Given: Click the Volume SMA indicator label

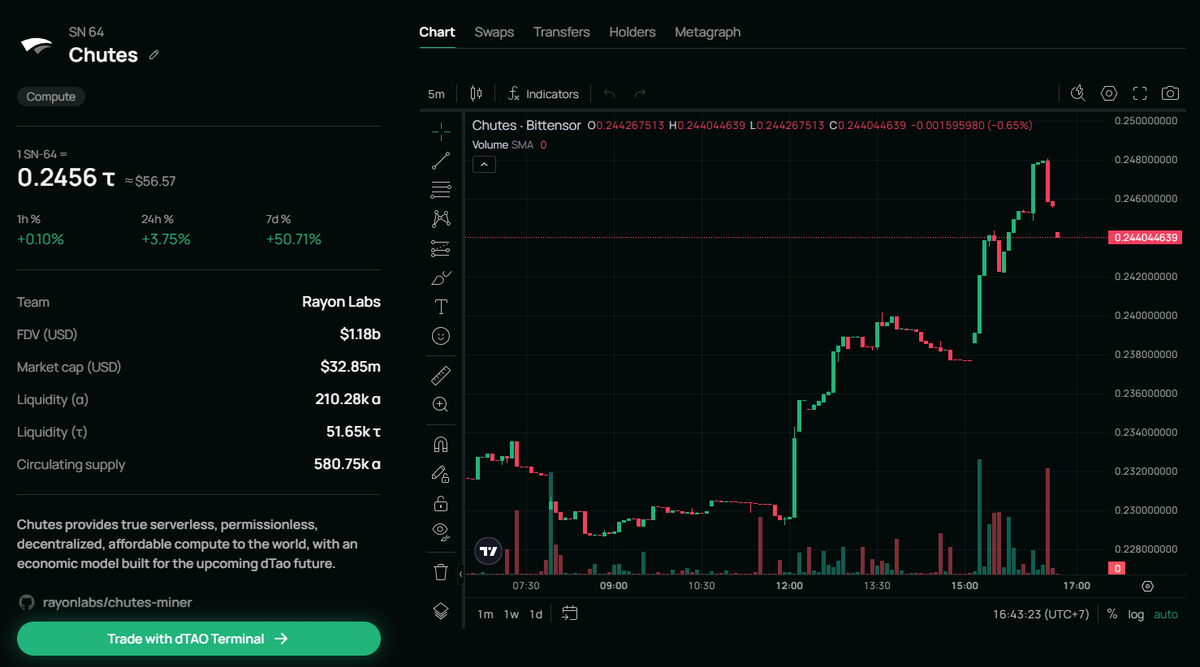Looking at the screenshot, I should [503, 144].
